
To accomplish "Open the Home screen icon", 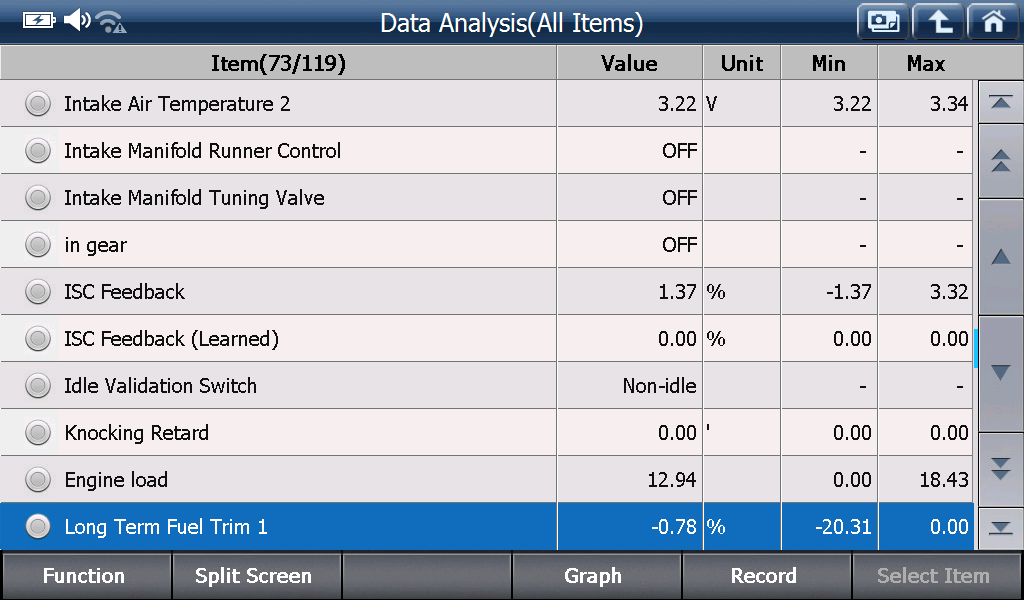I will [994, 22].
